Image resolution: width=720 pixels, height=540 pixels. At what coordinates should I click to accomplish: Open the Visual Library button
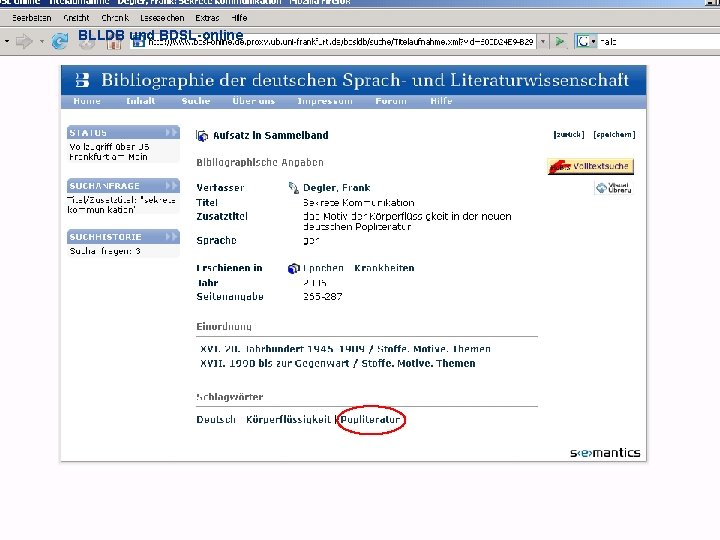click(613, 188)
